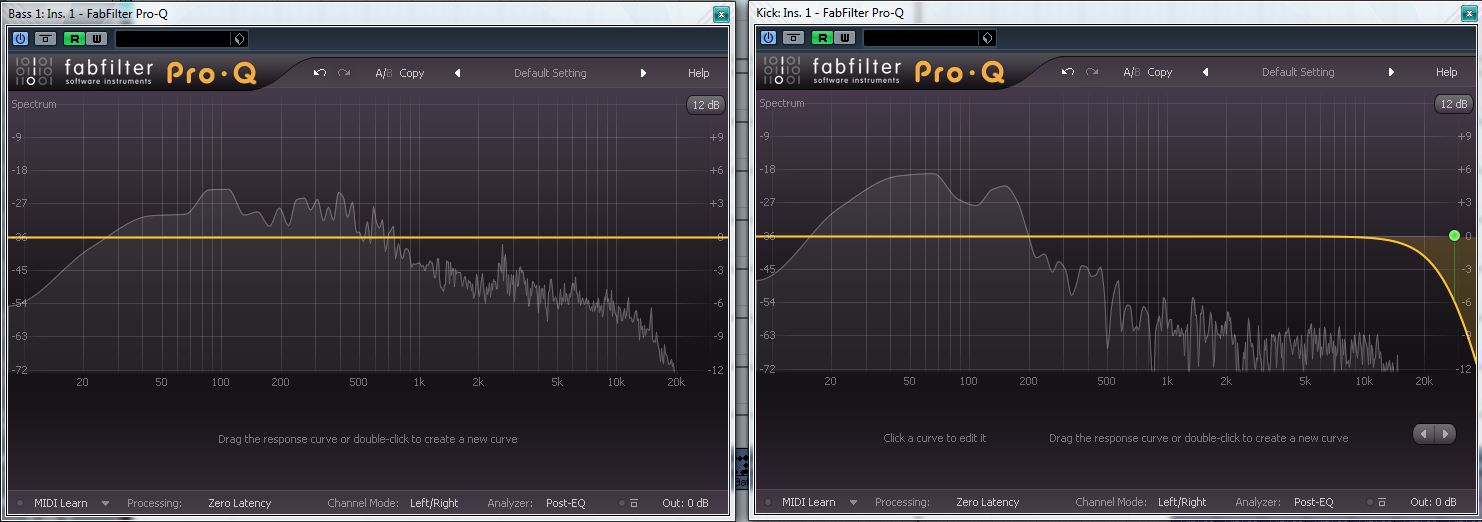The image size is (1482, 522).
Task: Open the host preset field in Bass window
Action: tap(172, 39)
